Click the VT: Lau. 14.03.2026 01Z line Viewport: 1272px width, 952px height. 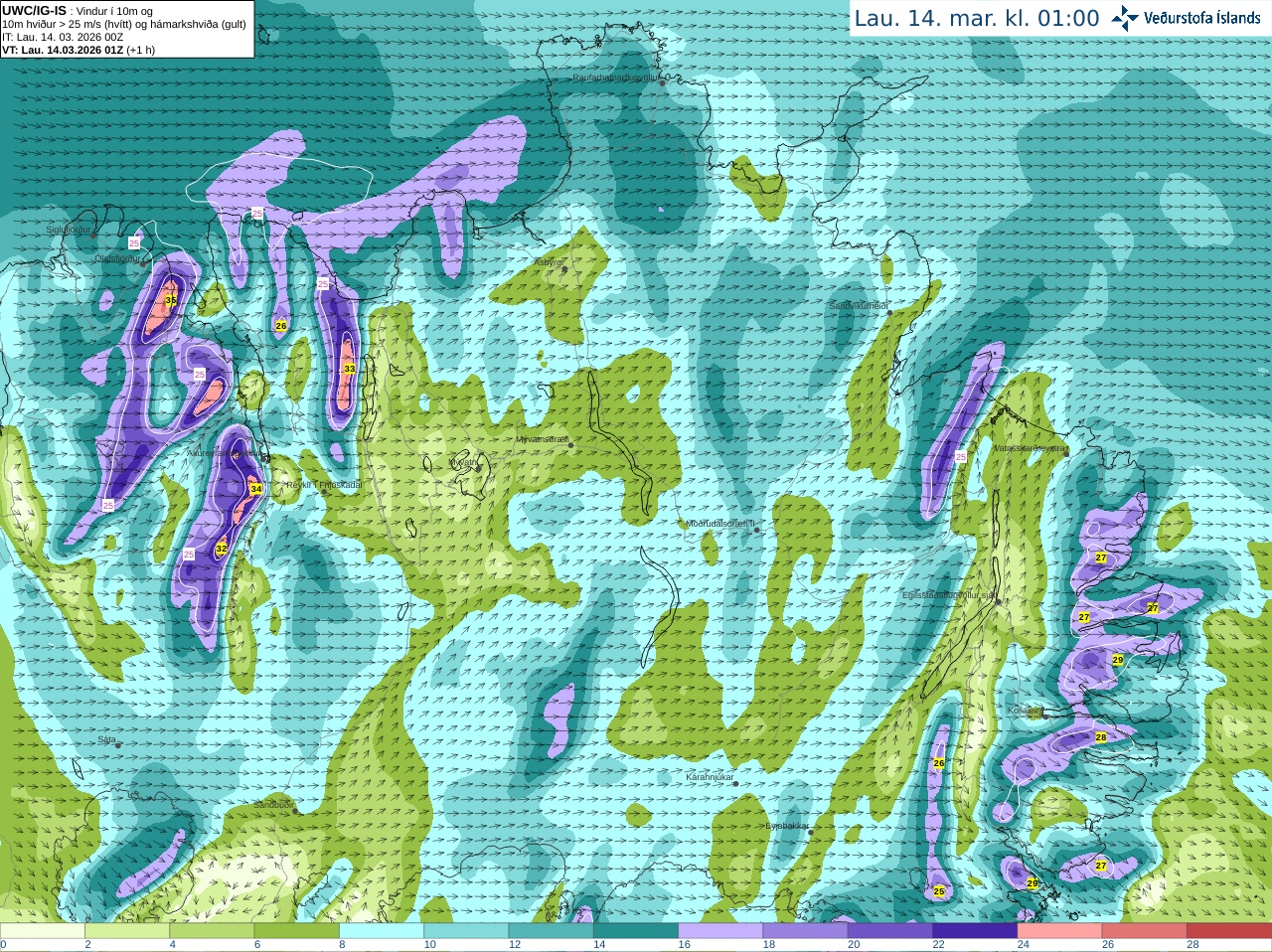tap(79, 50)
